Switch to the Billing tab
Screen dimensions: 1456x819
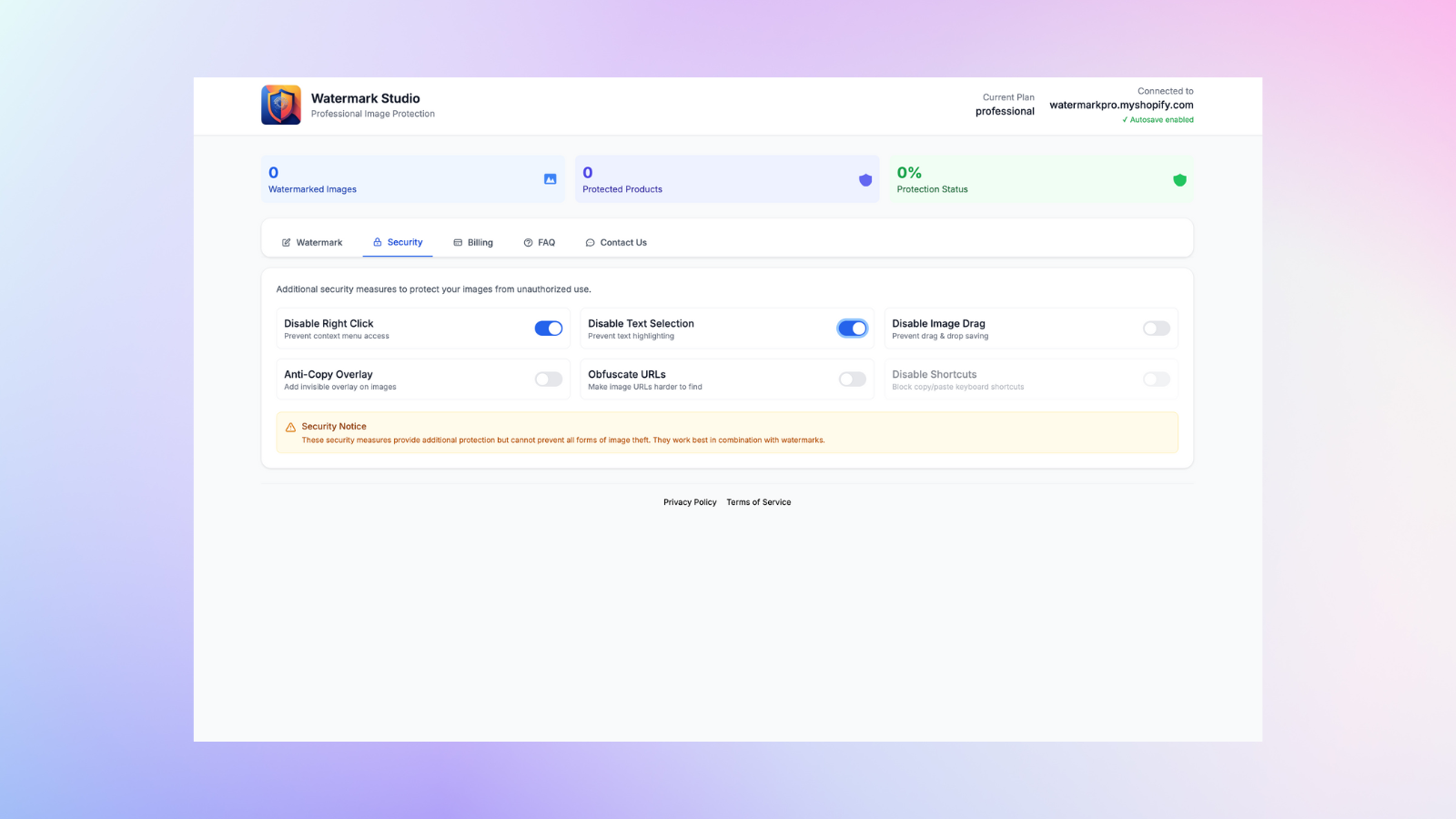coord(473,243)
